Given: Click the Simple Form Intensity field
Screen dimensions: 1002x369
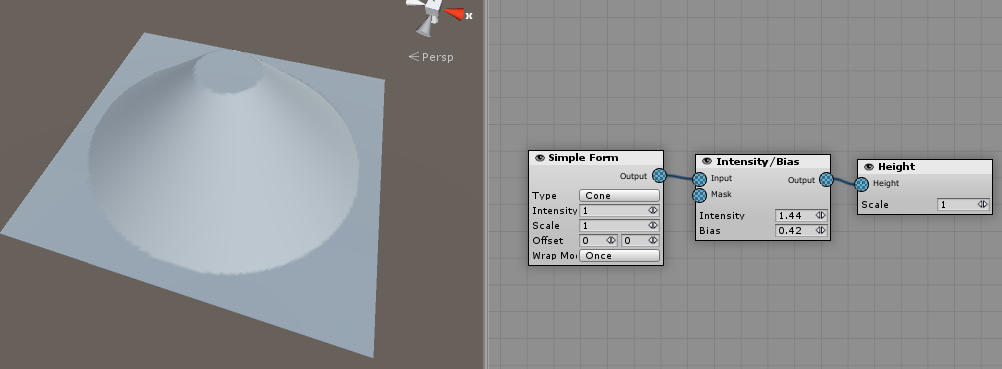Looking at the screenshot, I should (619, 210).
